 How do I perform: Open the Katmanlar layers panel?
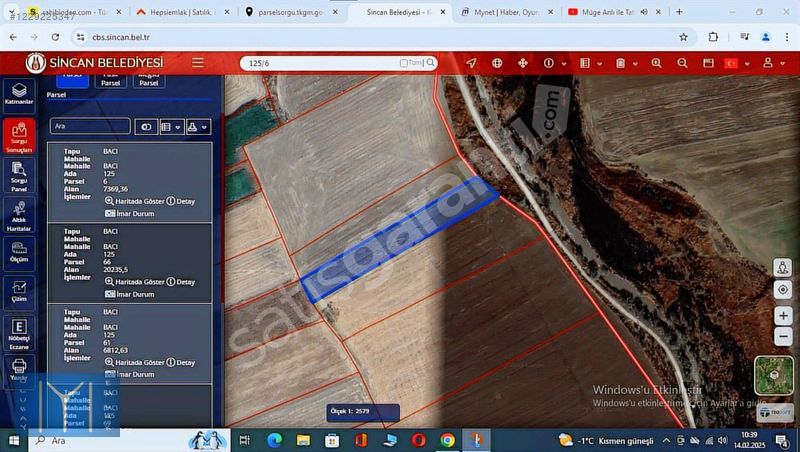tap(19, 93)
